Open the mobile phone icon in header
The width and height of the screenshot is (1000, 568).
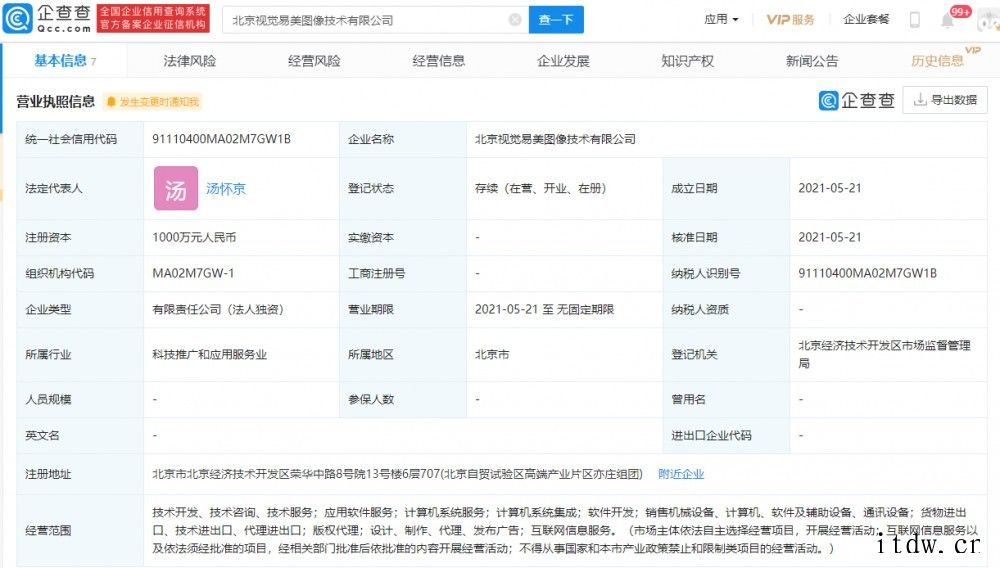(x=915, y=20)
